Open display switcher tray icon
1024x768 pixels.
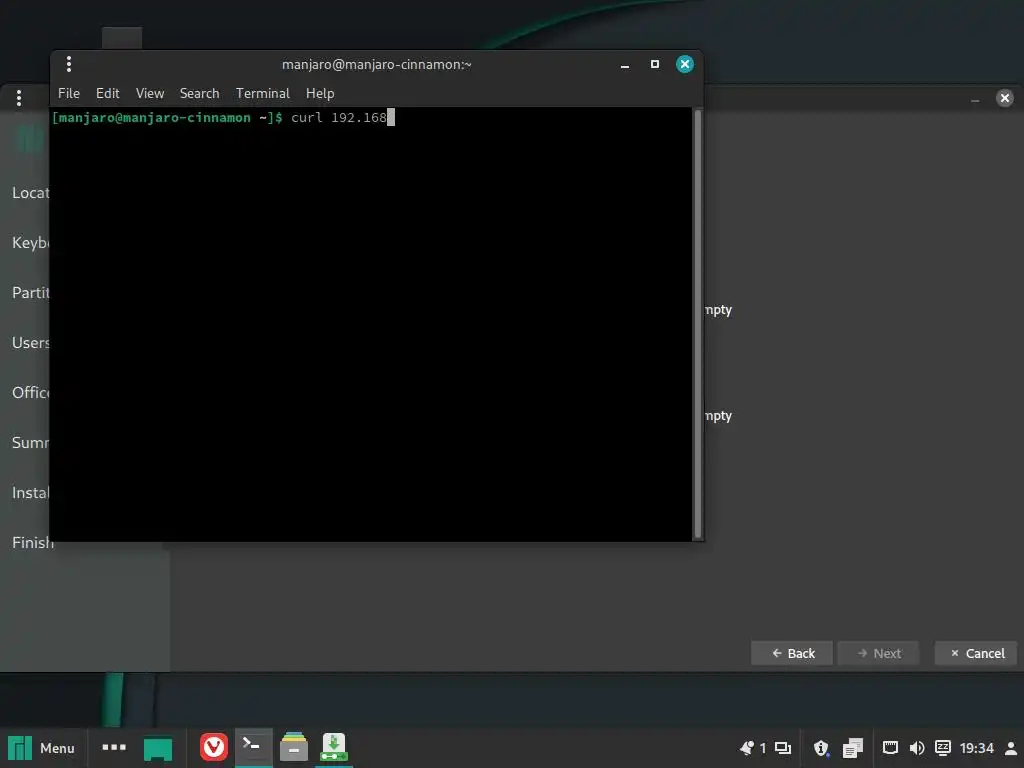(x=783, y=748)
